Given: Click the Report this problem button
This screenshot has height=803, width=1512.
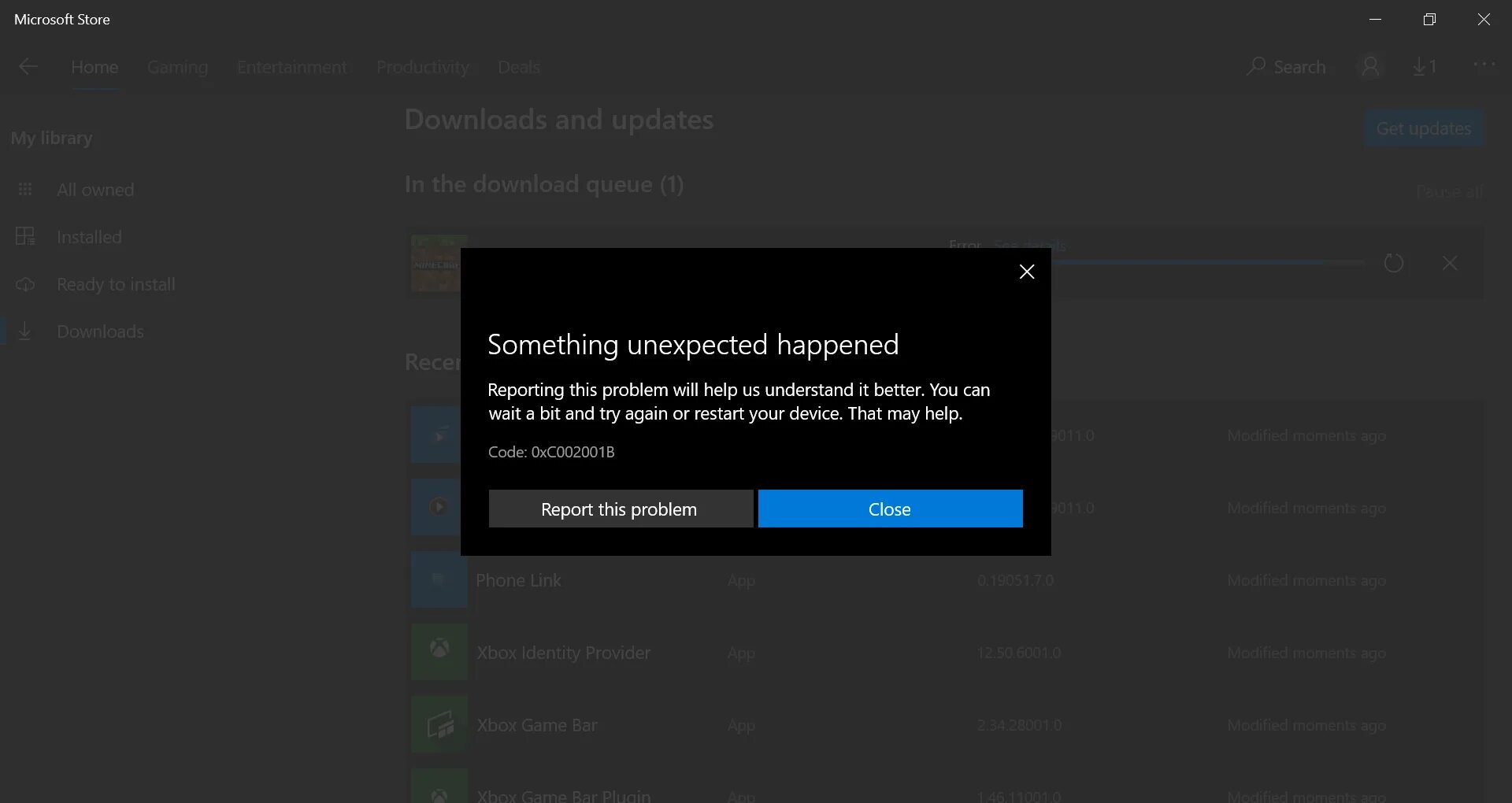Looking at the screenshot, I should 621,509.
